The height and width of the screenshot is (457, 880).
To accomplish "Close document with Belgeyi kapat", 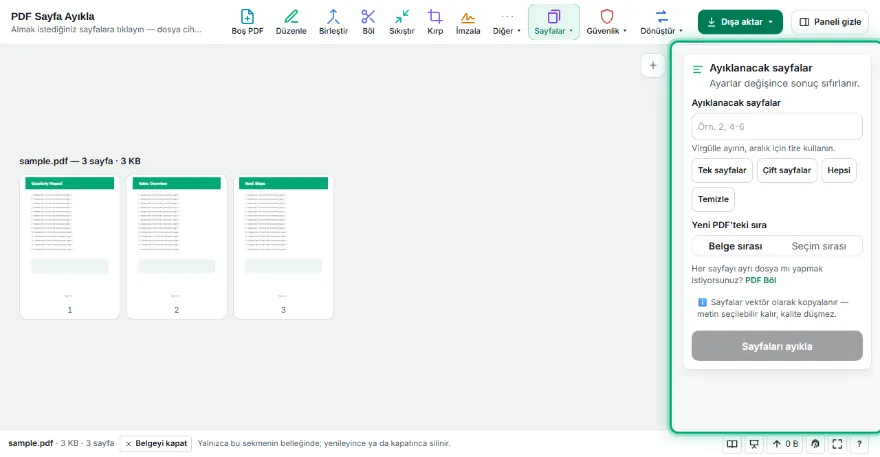I will click(x=156, y=444).
